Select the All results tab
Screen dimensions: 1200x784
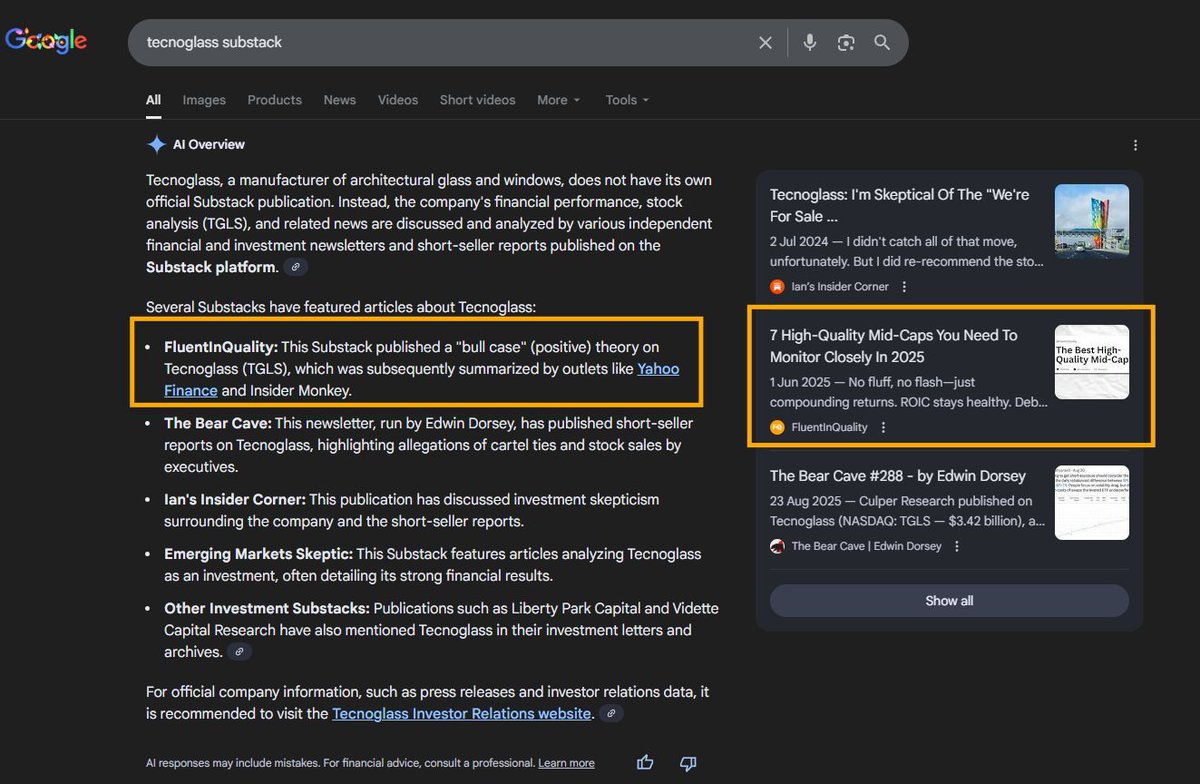(x=153, y=100)
